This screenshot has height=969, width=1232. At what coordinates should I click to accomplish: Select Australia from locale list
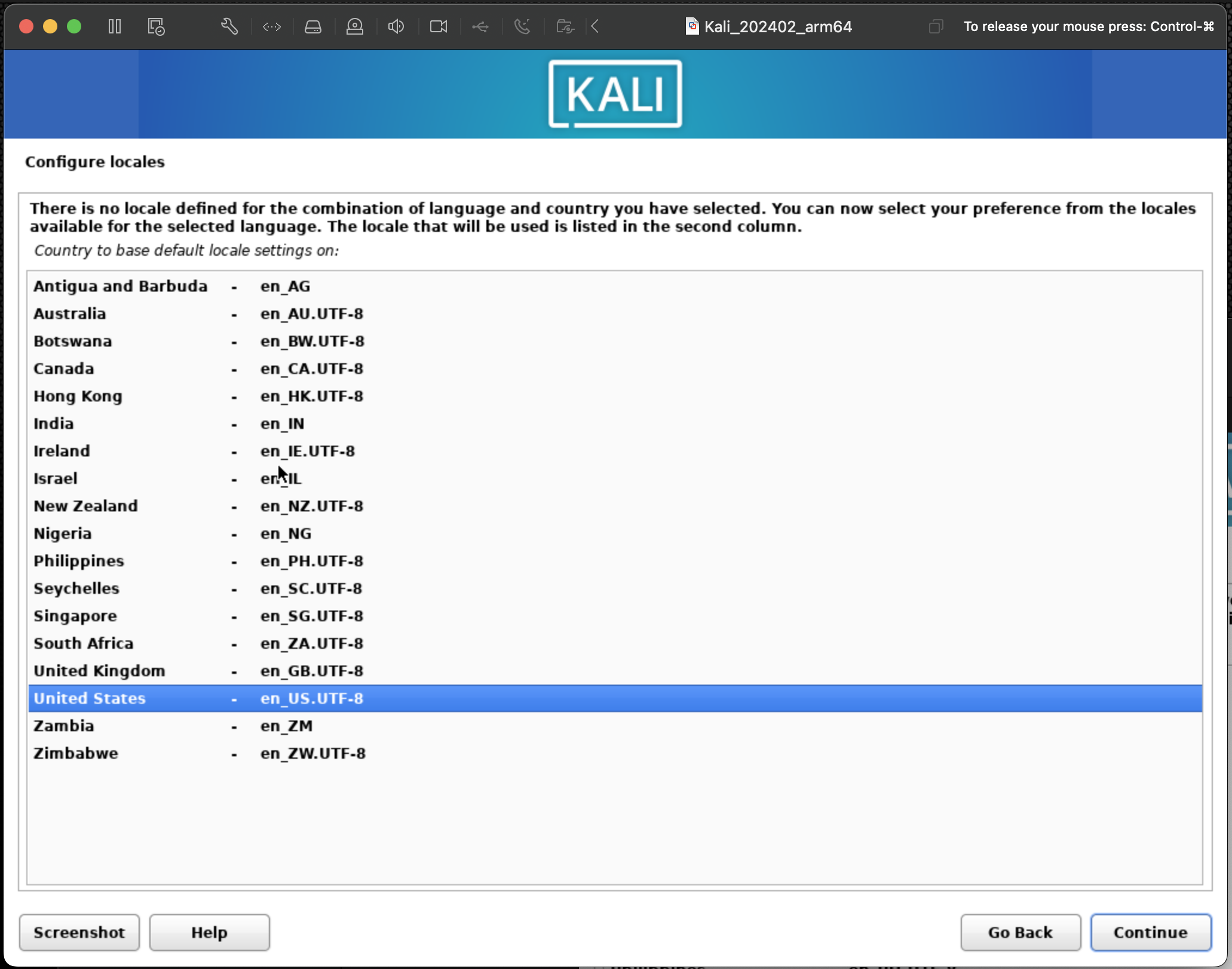(69, 313)
